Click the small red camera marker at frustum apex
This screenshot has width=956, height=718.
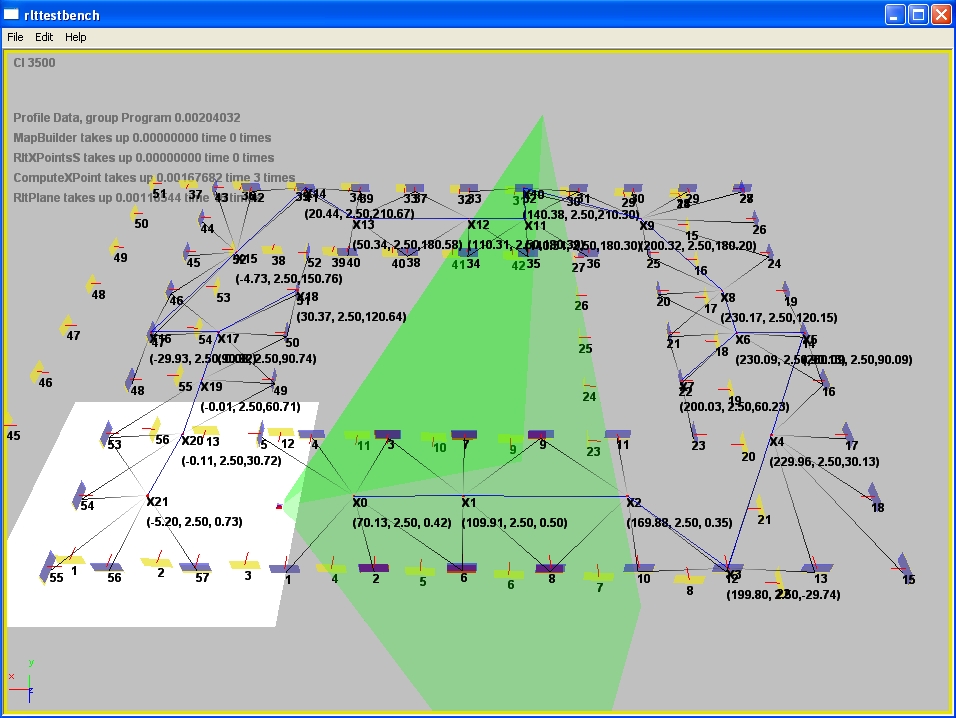tap(279, 507)
